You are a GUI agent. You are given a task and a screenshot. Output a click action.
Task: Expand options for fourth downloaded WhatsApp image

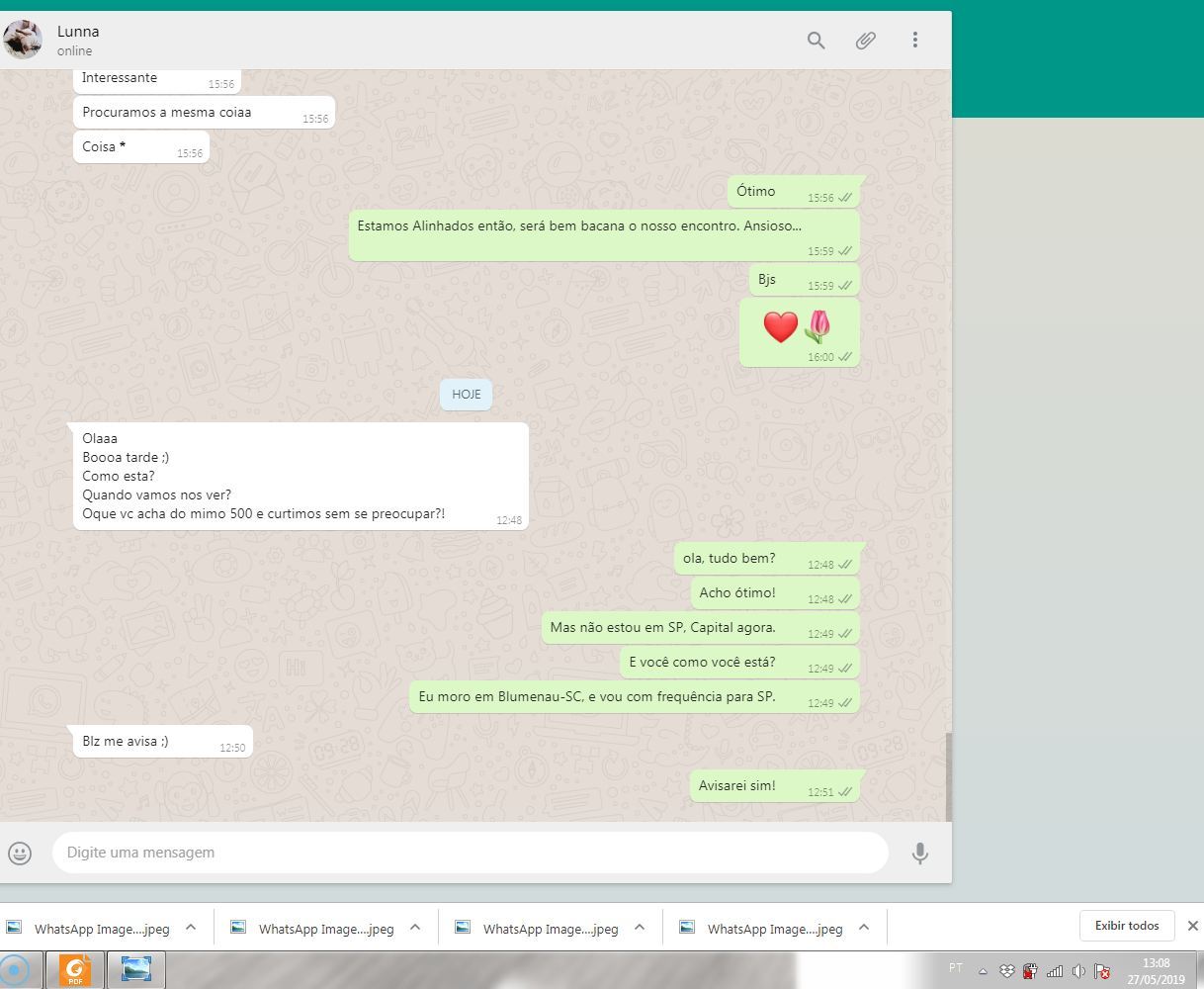pos(864,928)
